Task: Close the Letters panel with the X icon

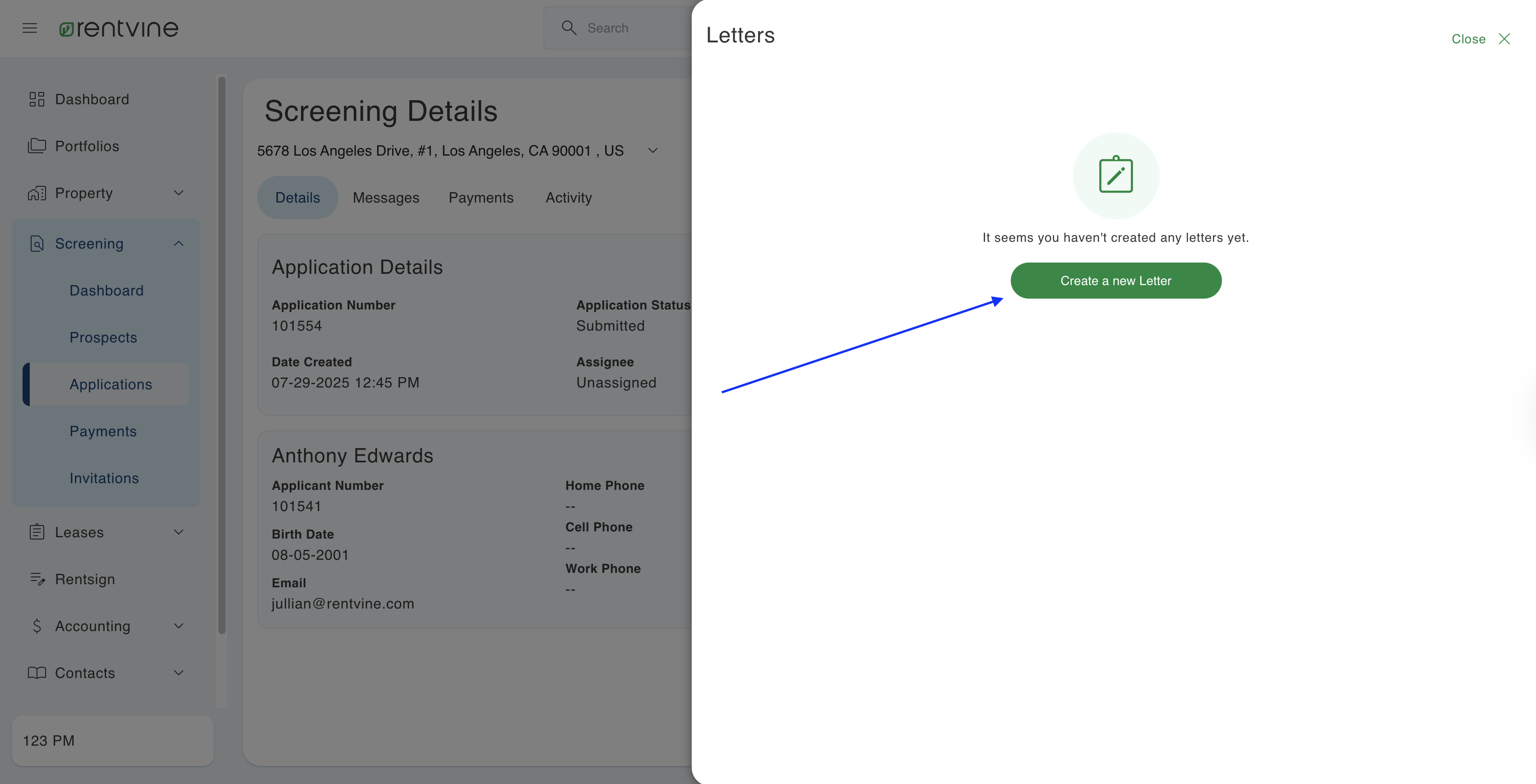Action: [x=1504, y=39]
